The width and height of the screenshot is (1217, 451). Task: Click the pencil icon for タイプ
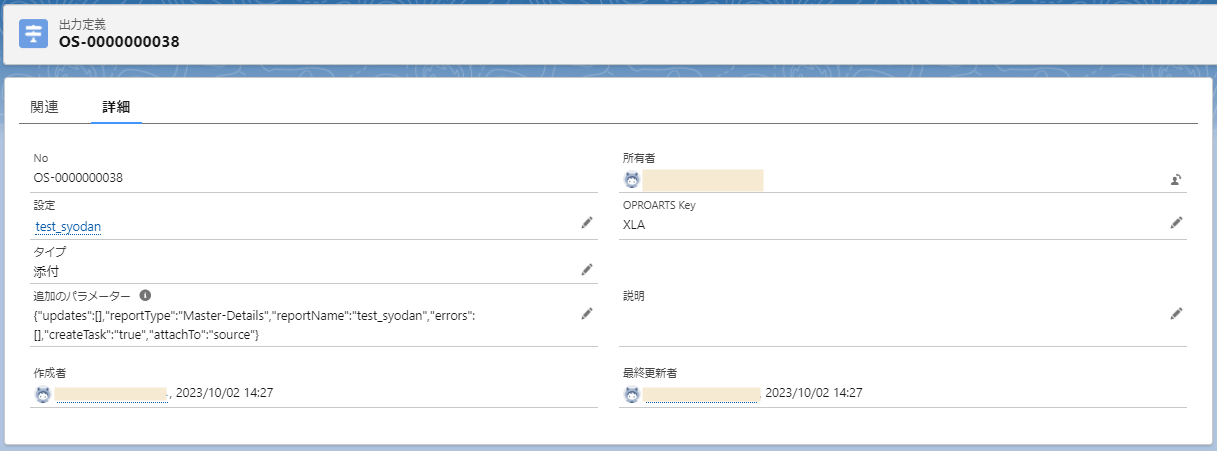[x=587, y=269]
